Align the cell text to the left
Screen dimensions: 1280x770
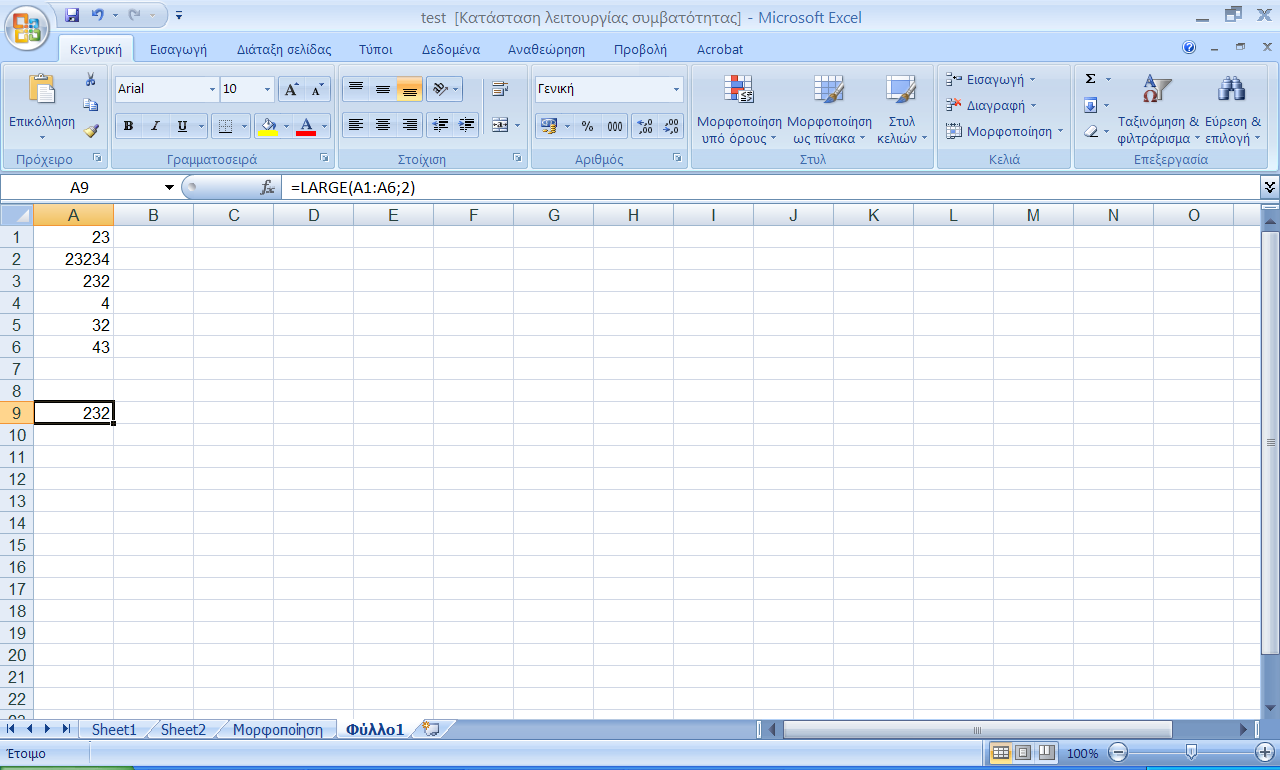coord(355,125)
